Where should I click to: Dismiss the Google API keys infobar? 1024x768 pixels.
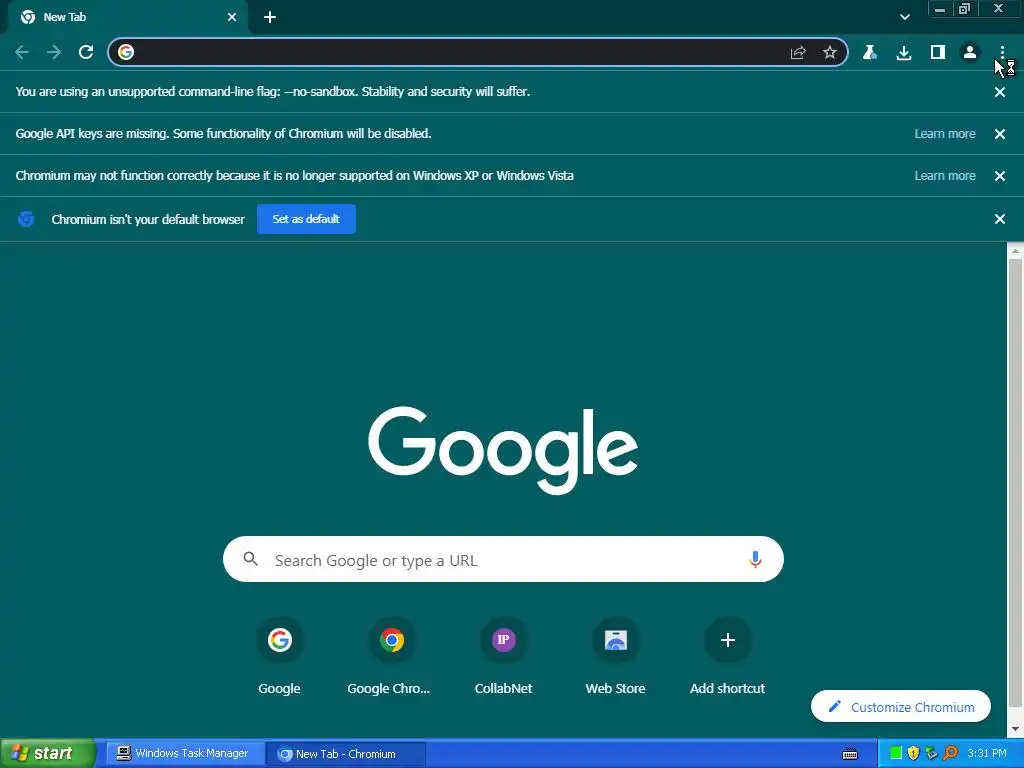999,134
